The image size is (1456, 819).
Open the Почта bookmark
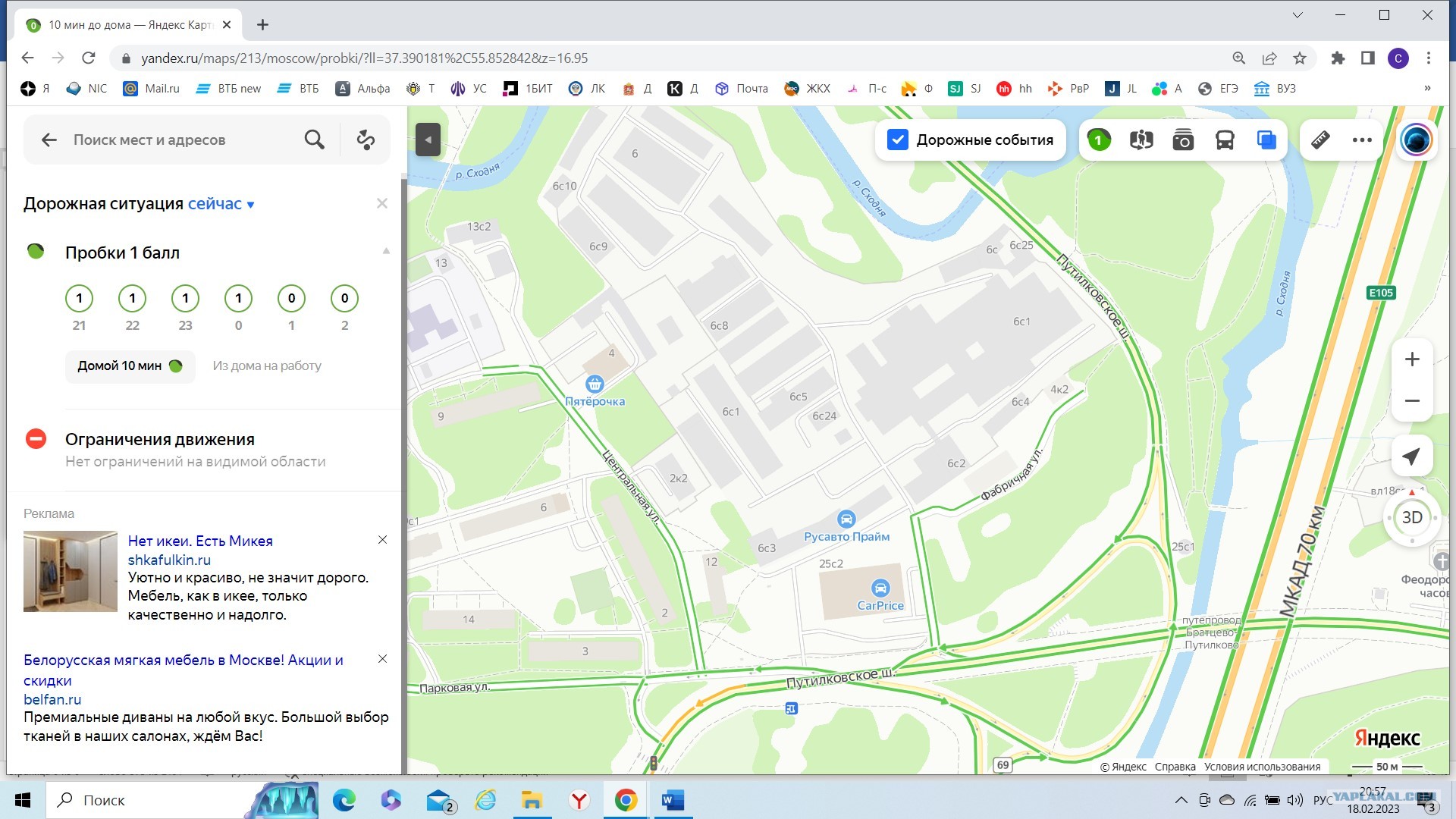(741, 89)
